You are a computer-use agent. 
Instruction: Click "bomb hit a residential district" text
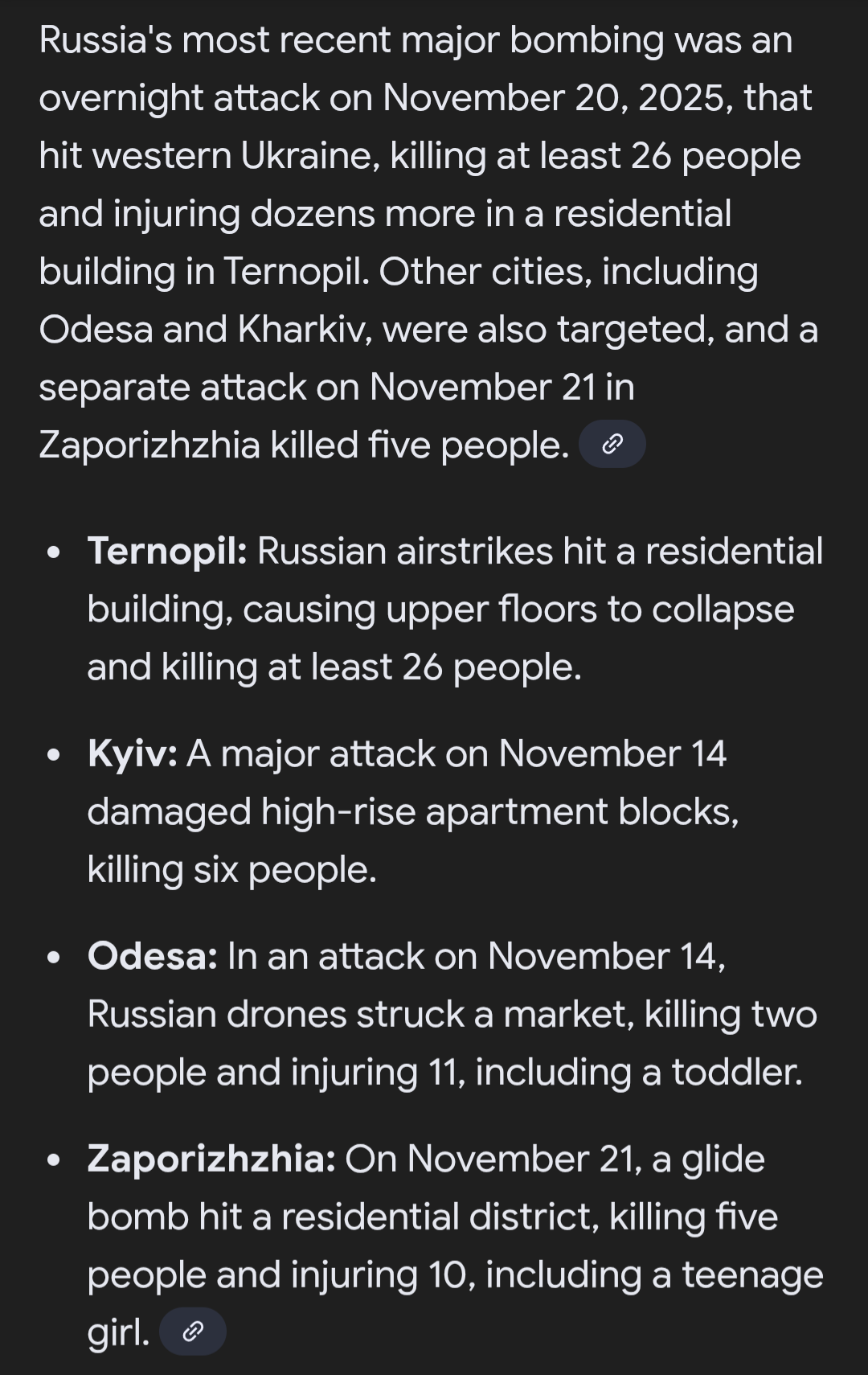coord(343,1217)
